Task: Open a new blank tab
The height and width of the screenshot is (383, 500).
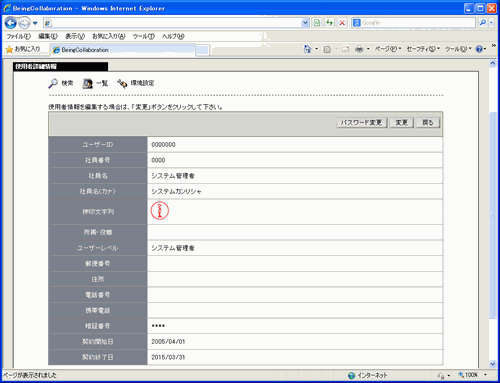Action: pos(203,50)
